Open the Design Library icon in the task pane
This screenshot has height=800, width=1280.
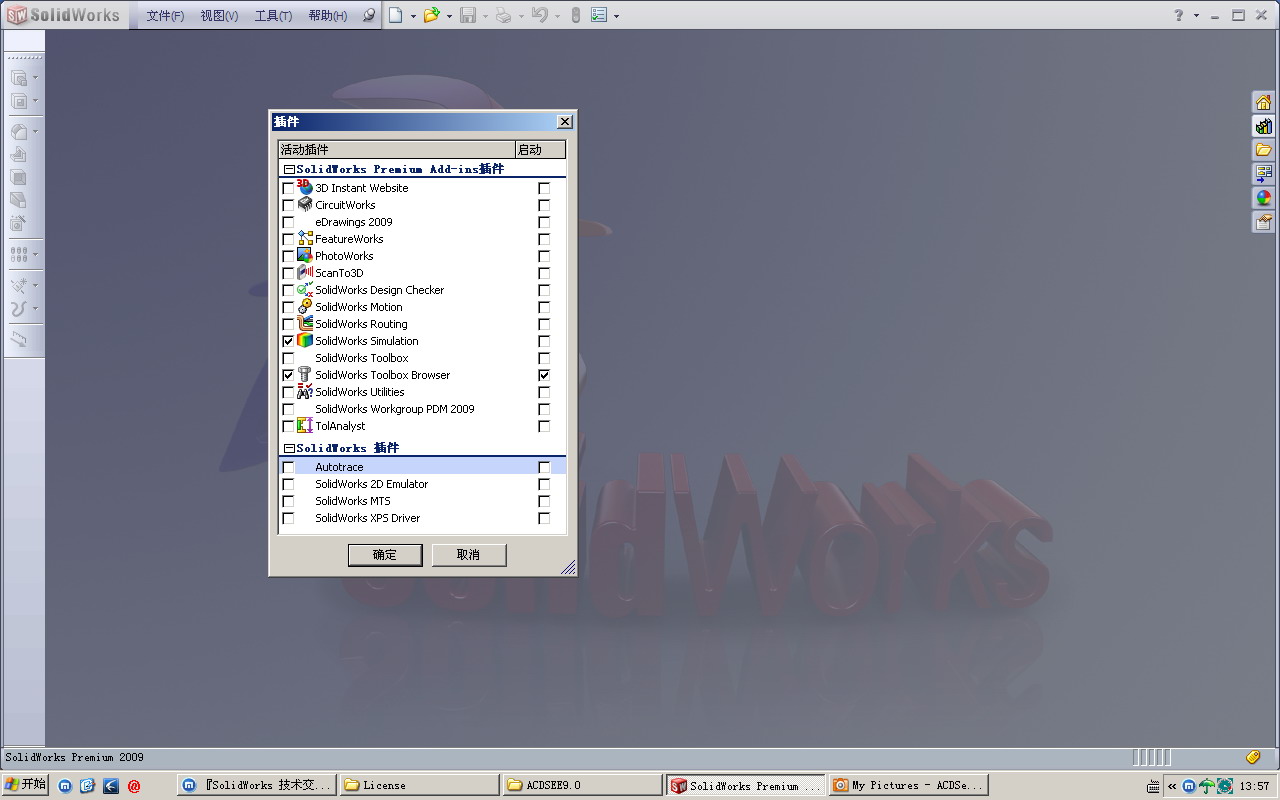click(1264, 126)
